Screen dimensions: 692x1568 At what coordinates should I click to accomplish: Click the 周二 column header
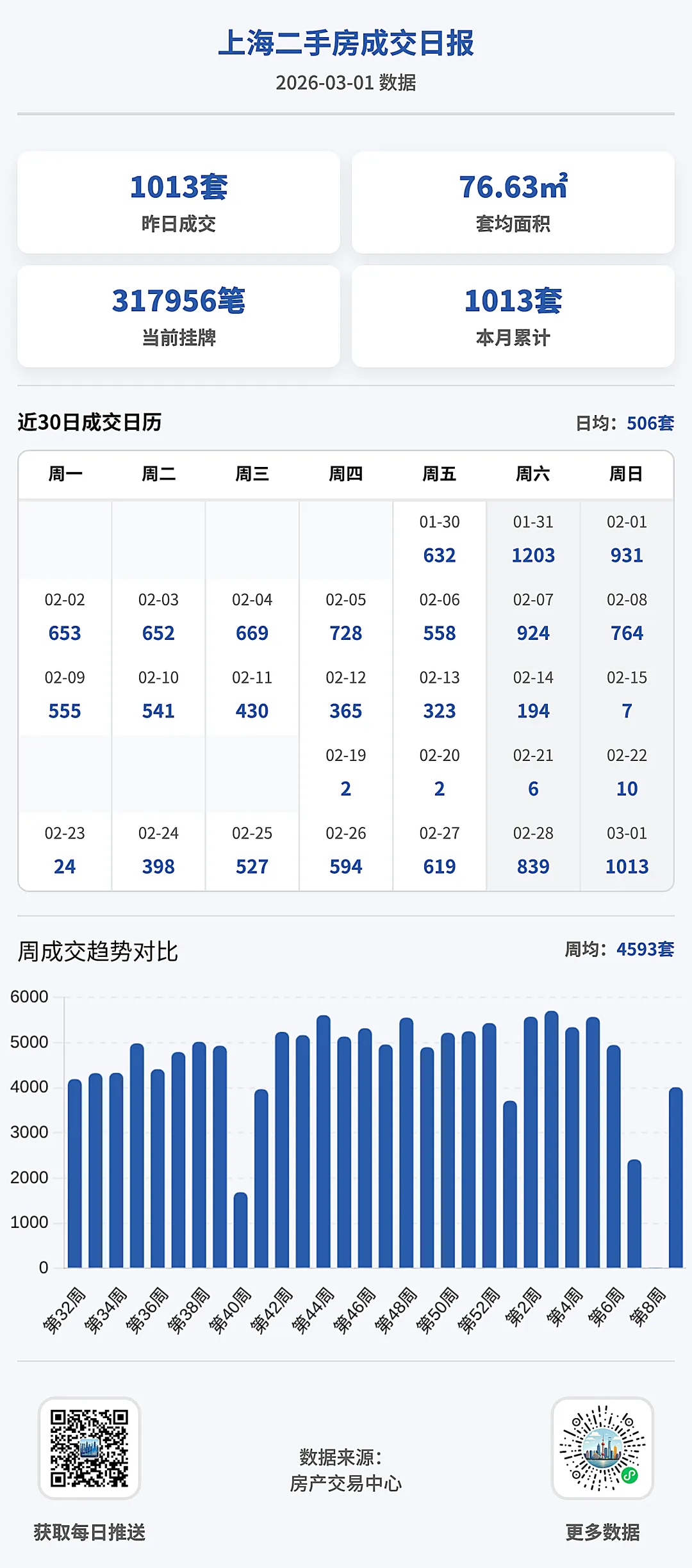tap(158, 474)
